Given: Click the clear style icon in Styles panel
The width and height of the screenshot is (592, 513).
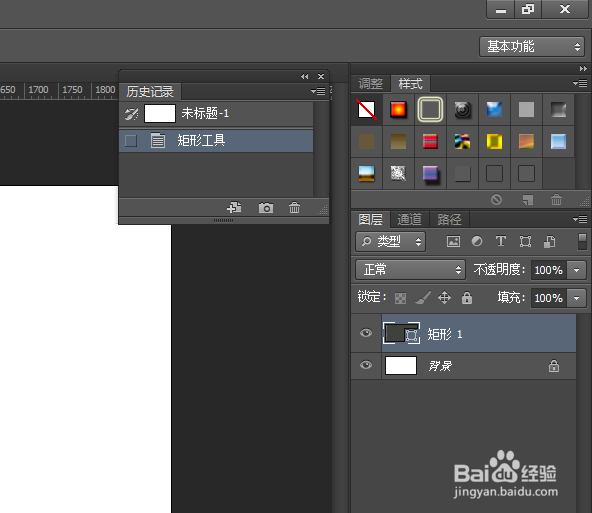Looking at the screenshot, I should pyautogui.click(x=496, y=199).
